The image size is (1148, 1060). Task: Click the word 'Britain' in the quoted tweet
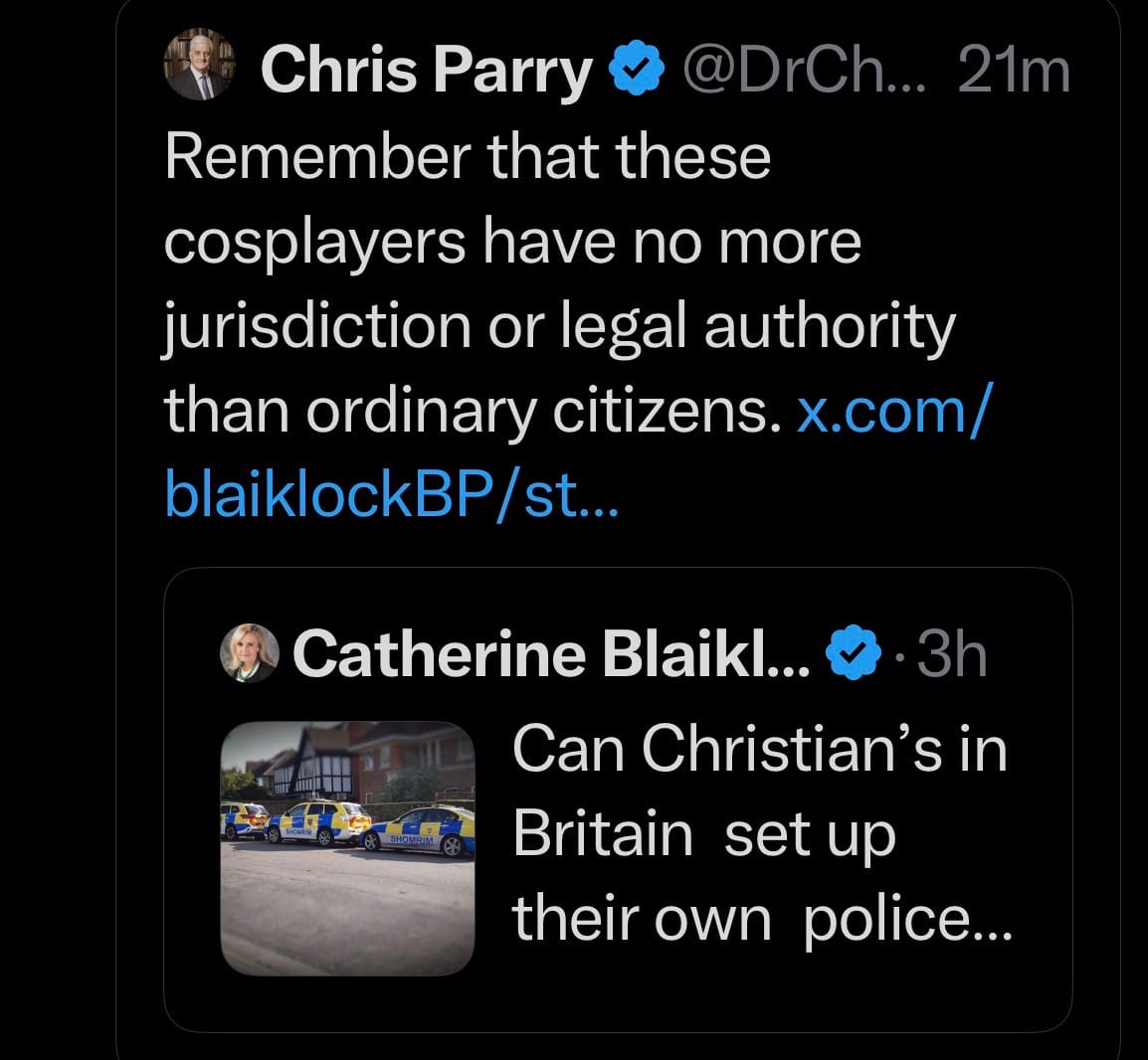[x=602, y=833]
